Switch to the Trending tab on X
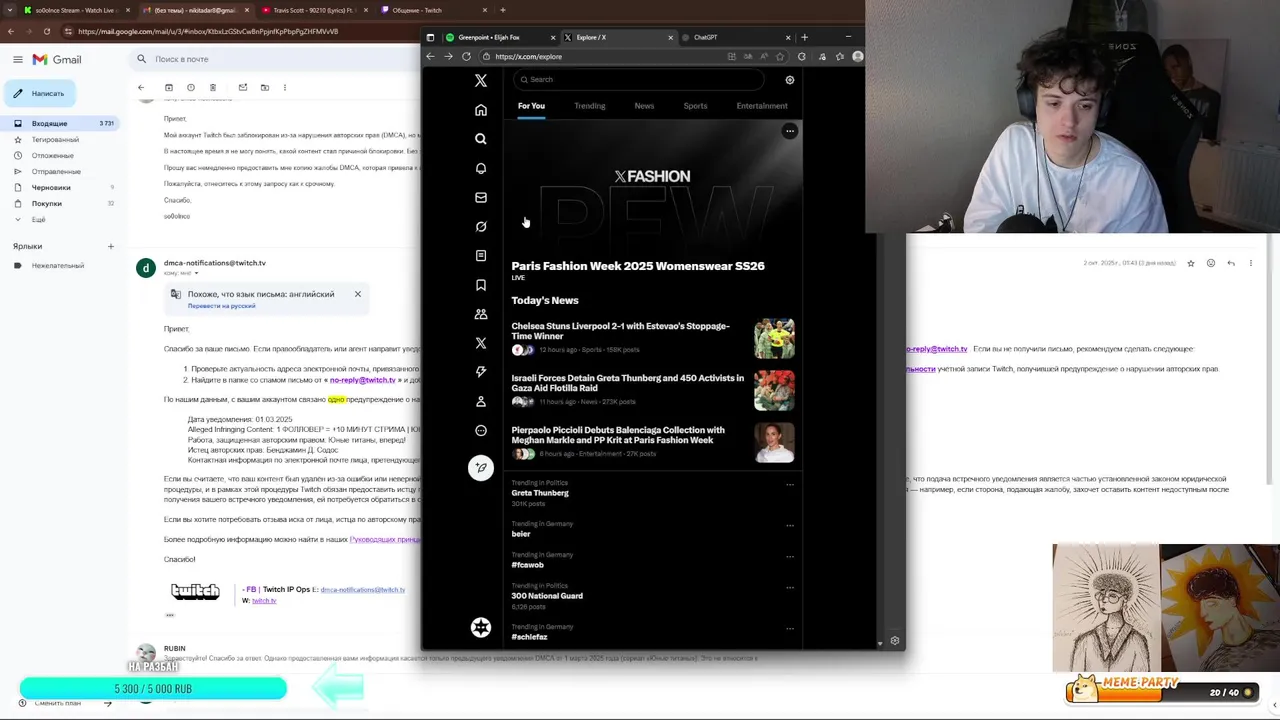This screenshot has height=720, width=1280. pyautogui.click(x=589, y=106)
